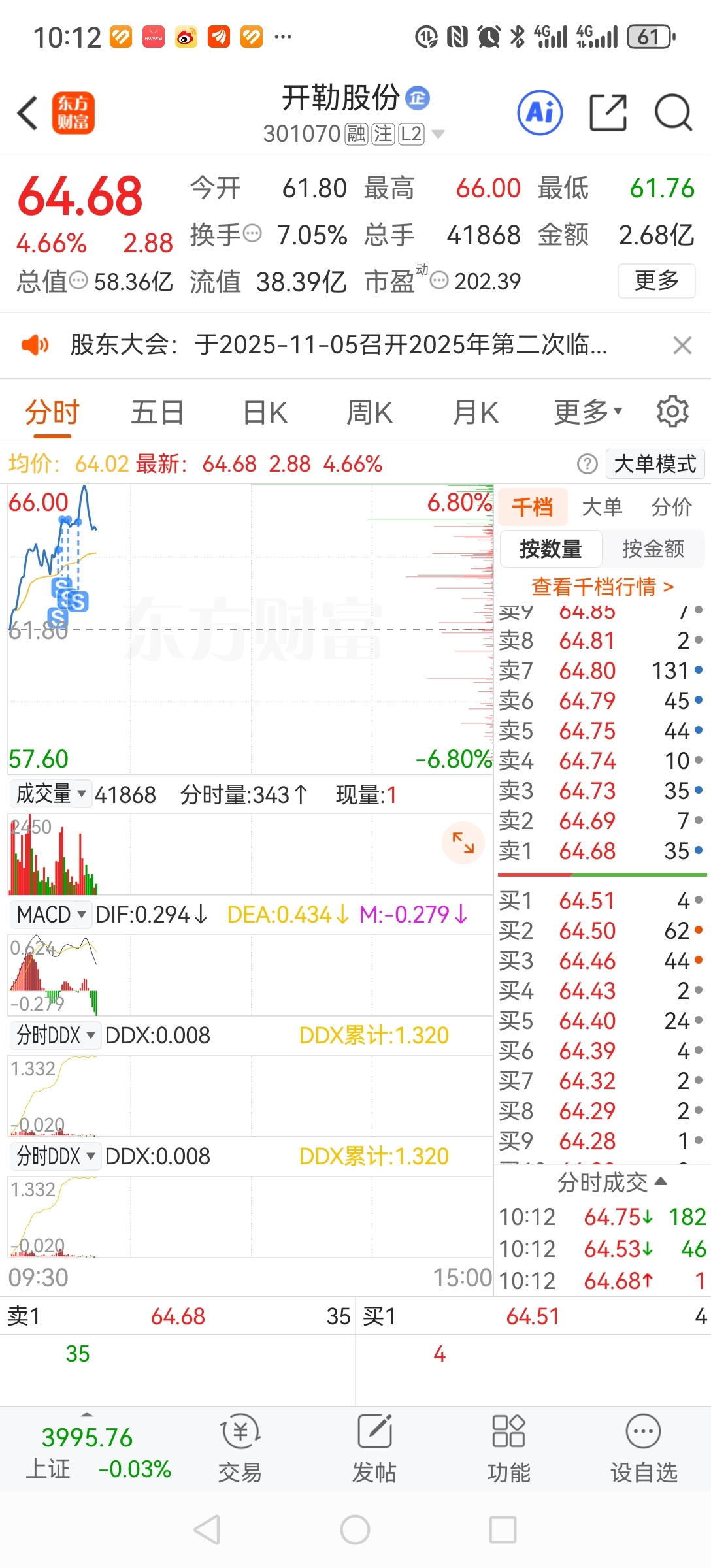
Task: Tap the share export icon
Action: pos(608,112)
